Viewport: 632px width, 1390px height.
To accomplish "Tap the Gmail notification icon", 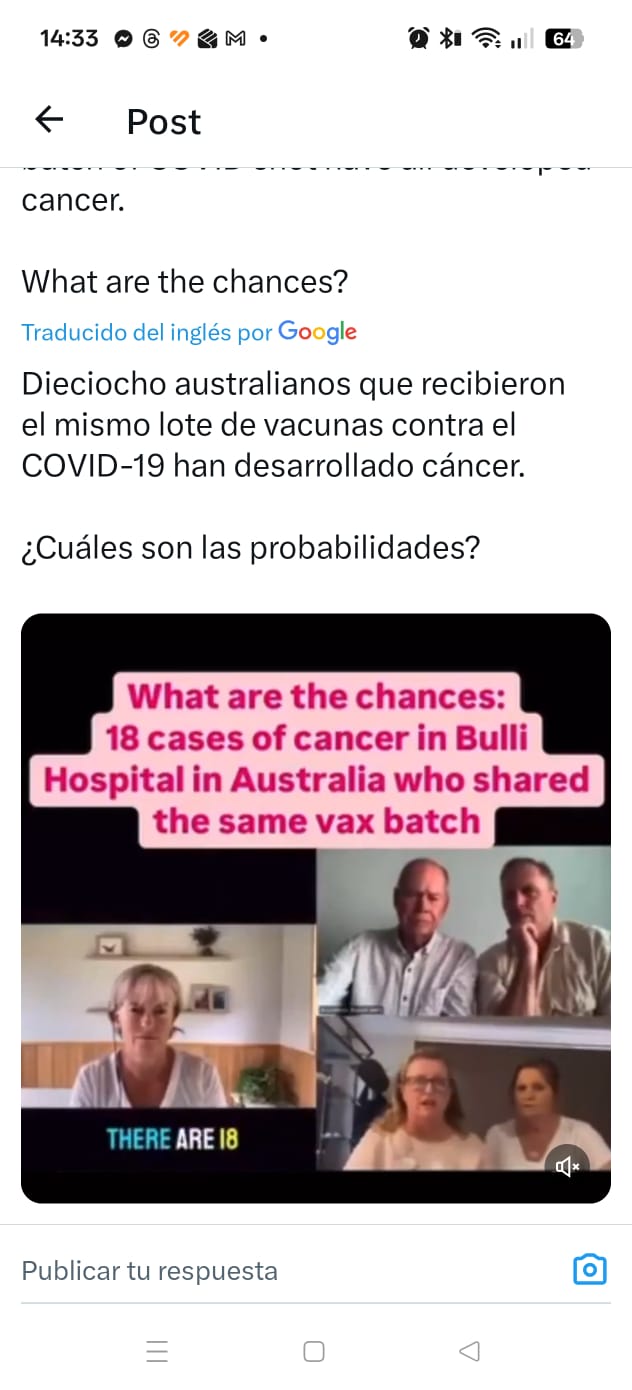I will (236, 39).
